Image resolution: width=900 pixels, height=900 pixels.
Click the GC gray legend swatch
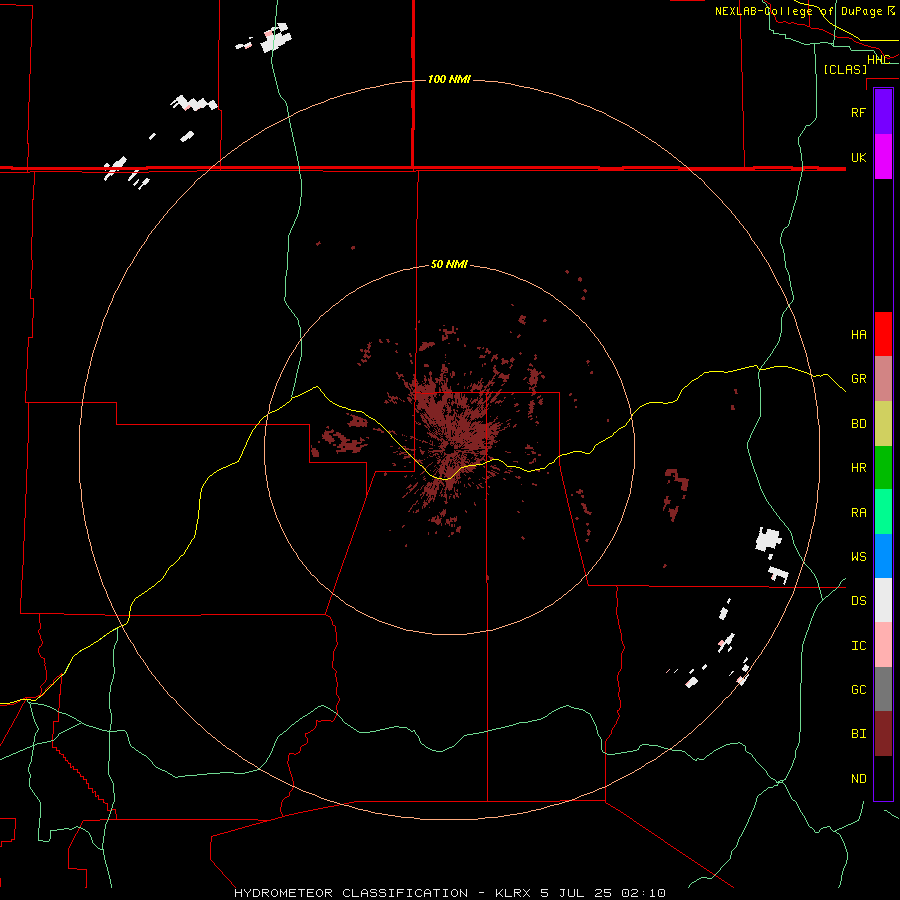tap(883, 689)
